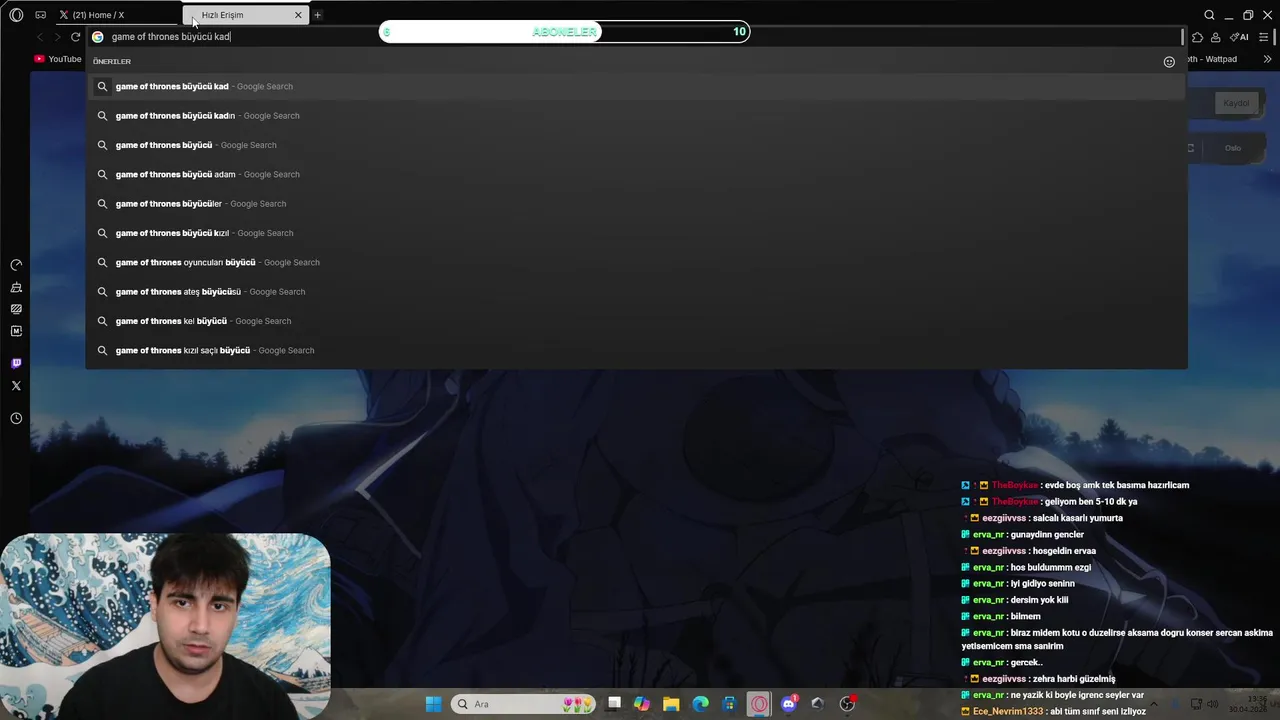Open the GX Control speedometer sidebar icon
The height and width of the screenshot is (720, 1280).
16,265
